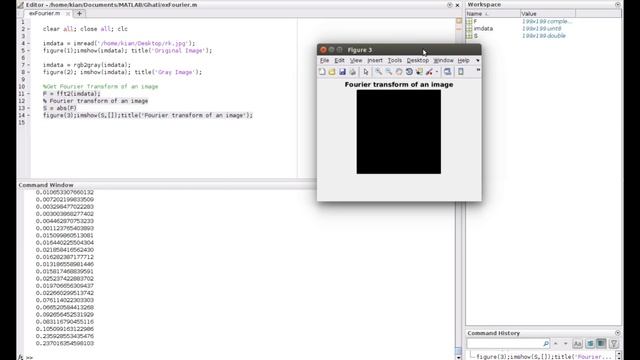Screen dimensions: 640x360
Task: Add a new editor tab with plus button
Action: pos(79,13)
